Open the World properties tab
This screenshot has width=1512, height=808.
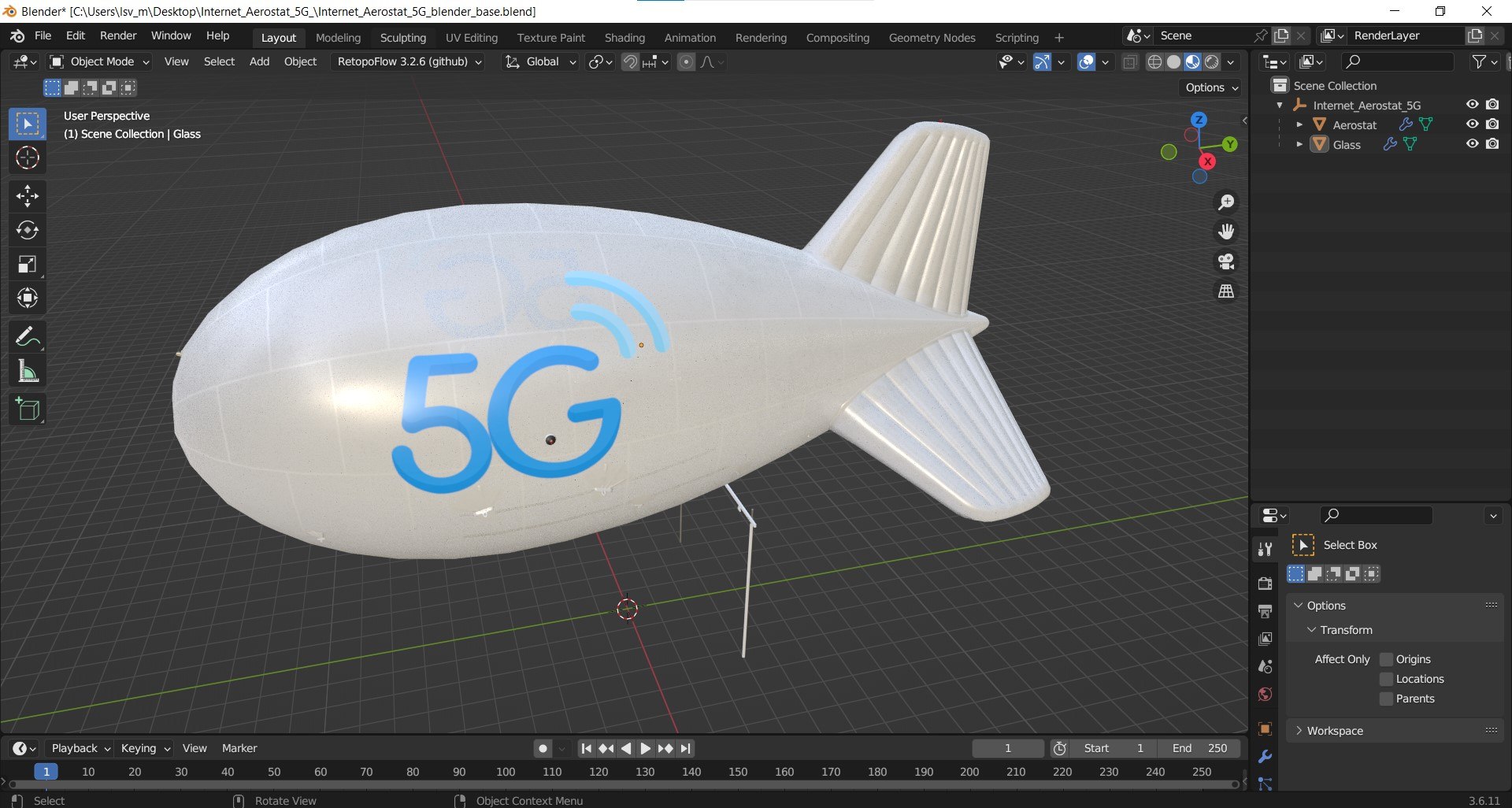(x=1266, y=695)
